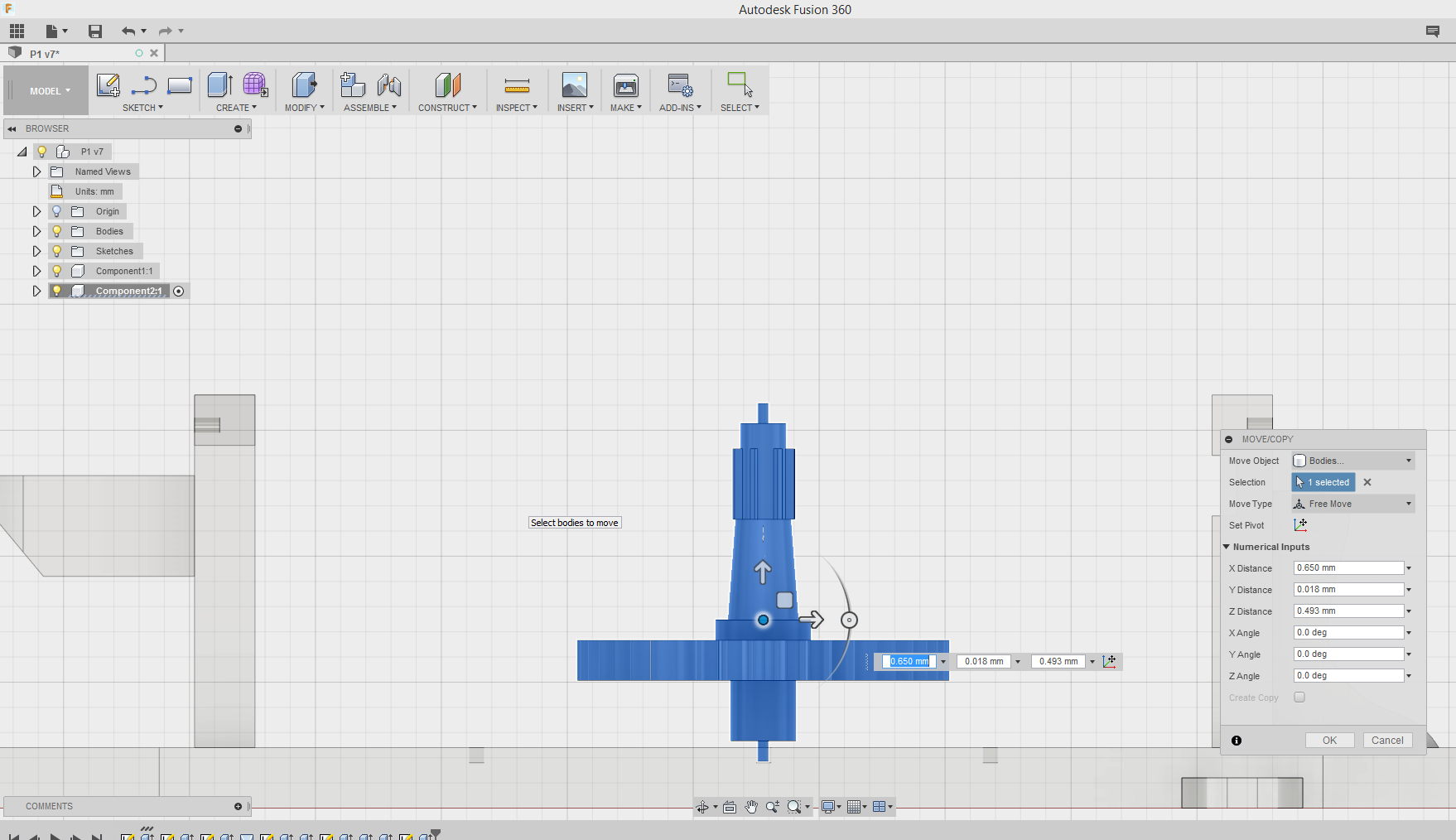
Task: Open the Move Type Free Move dropdown
Action: pos(1353,504)
